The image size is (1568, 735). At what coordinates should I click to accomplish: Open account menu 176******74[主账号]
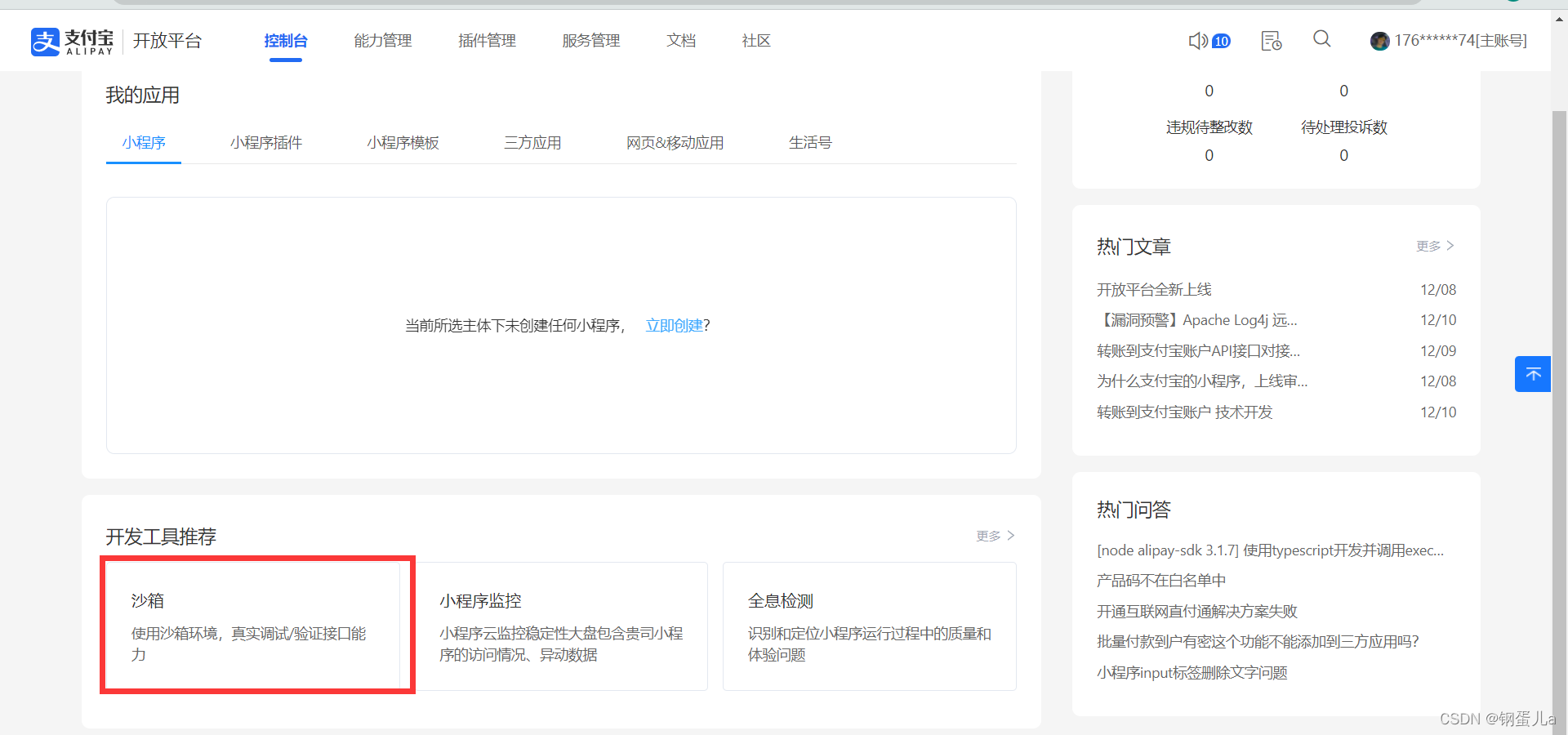[x=1460, y=41]
